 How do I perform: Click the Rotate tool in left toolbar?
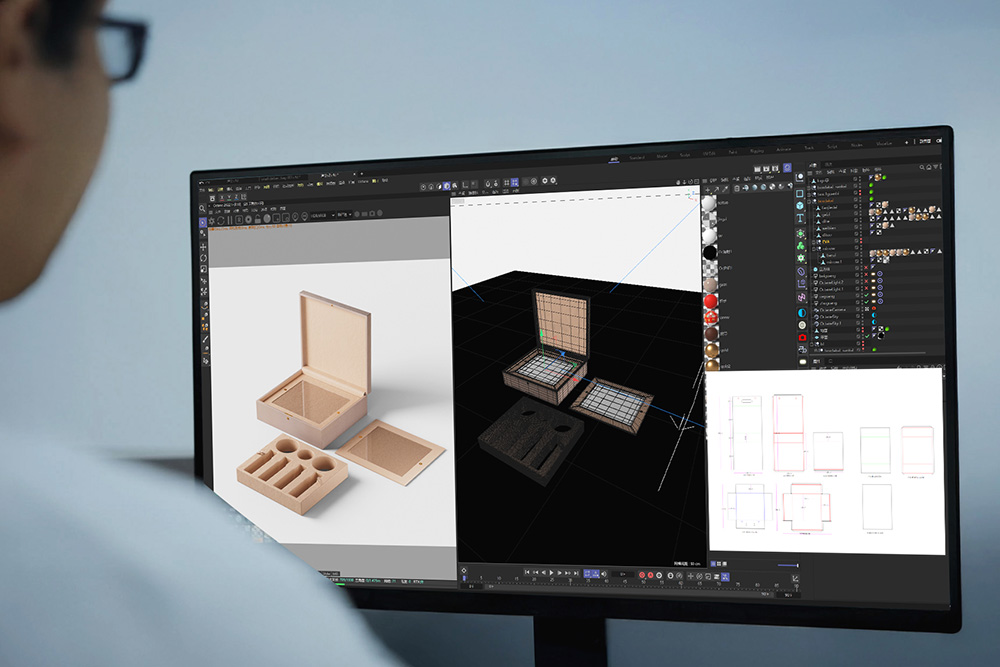pyautogui.click(x=204, y=258)
